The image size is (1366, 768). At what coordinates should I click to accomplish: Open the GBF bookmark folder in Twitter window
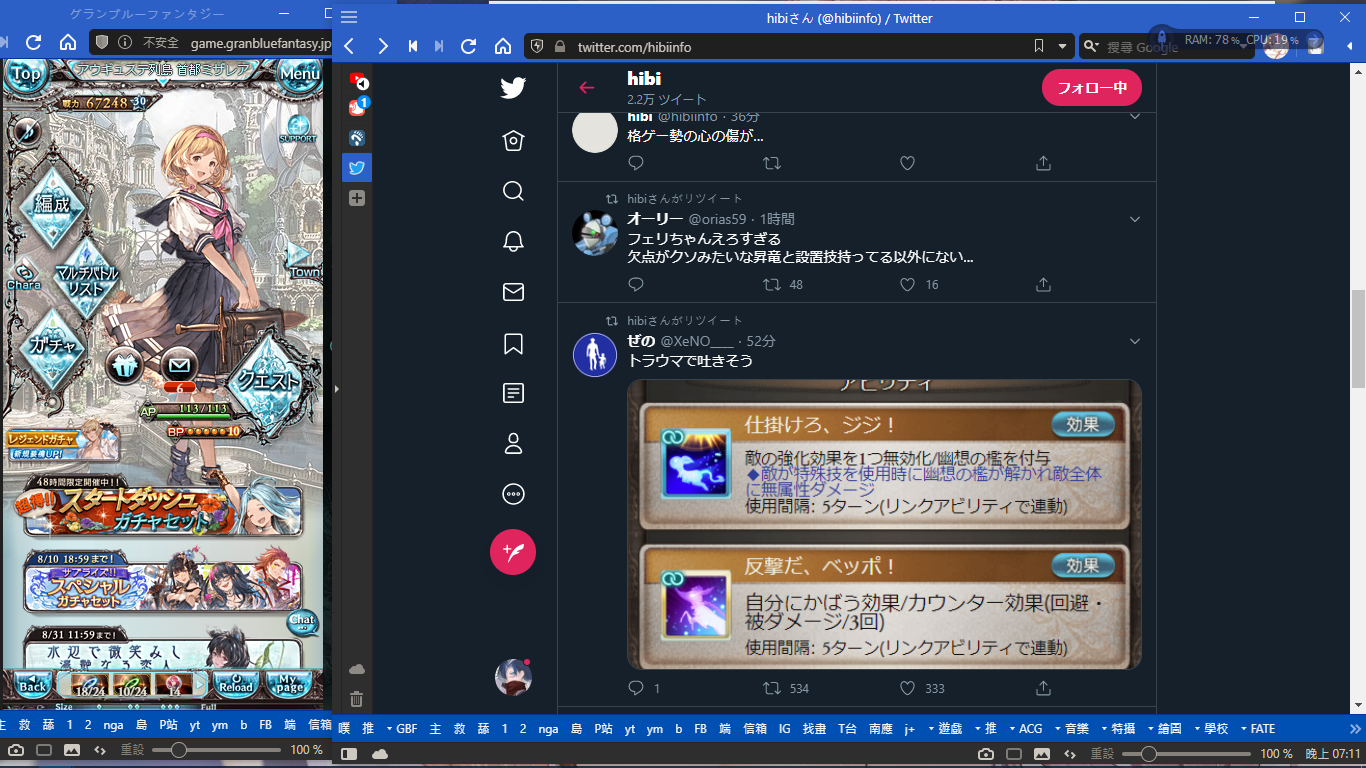400,729
